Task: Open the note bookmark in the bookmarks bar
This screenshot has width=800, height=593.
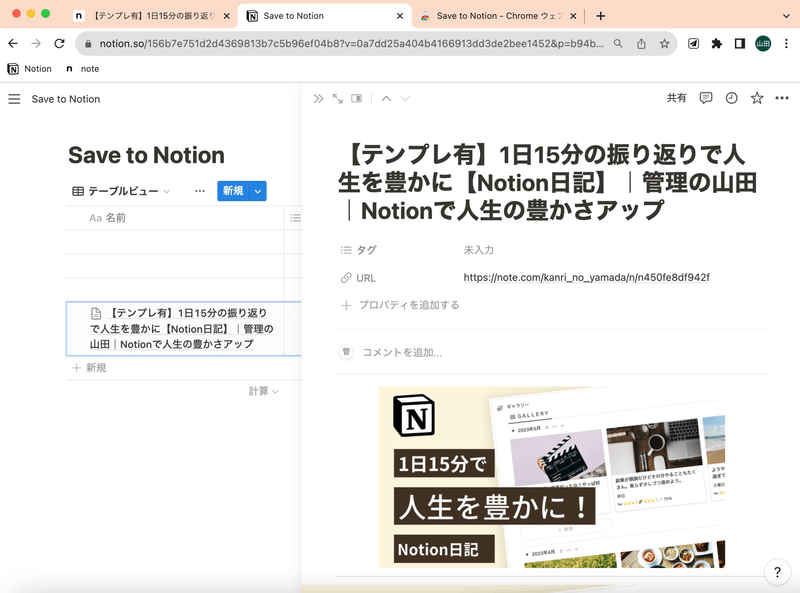Action: 83,69
